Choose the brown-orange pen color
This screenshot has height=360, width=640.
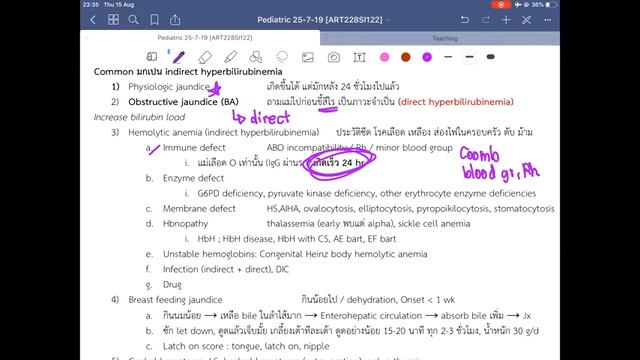[x=406, y=57]
